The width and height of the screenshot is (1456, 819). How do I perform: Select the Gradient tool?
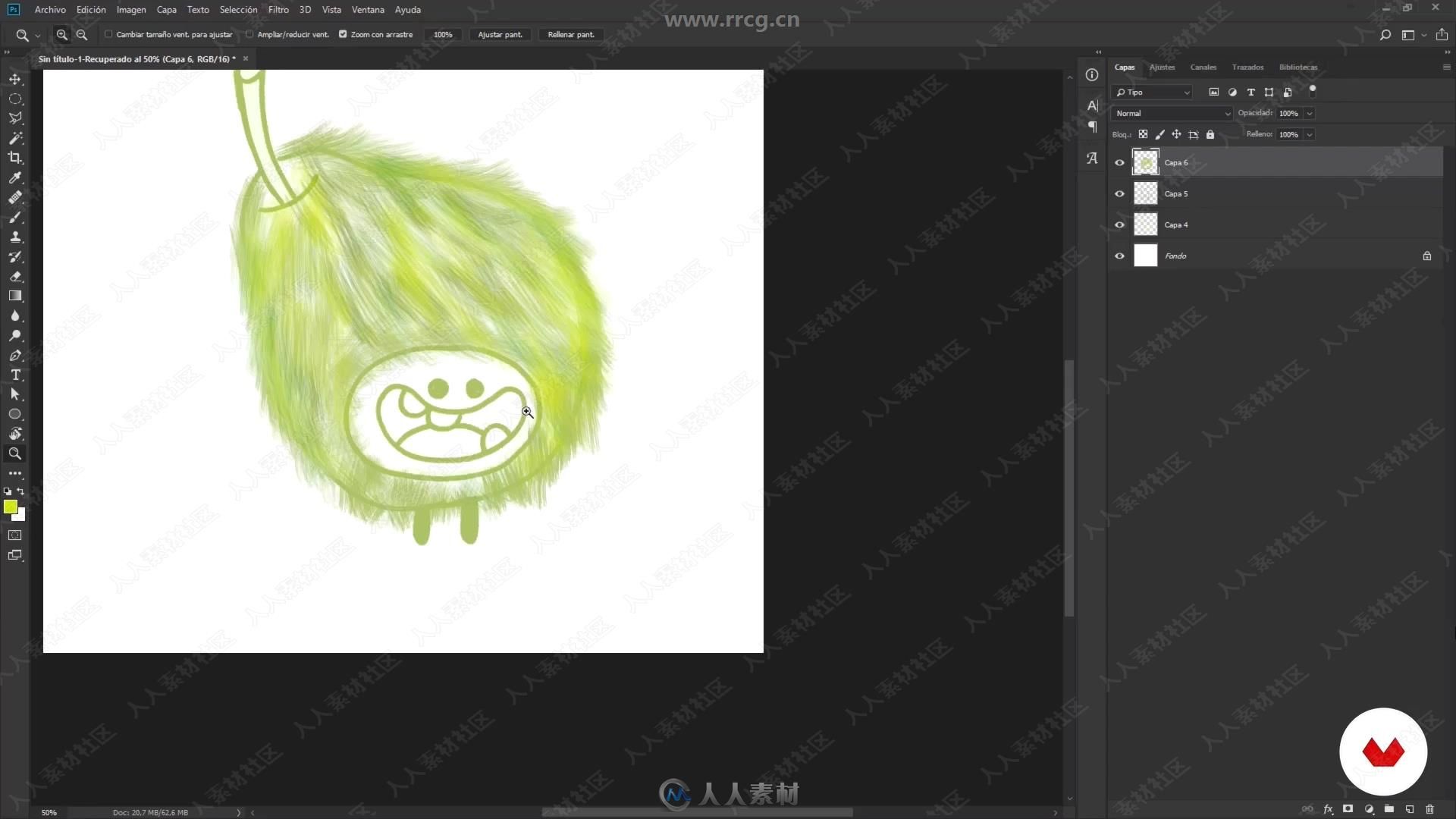coord(15,296)
